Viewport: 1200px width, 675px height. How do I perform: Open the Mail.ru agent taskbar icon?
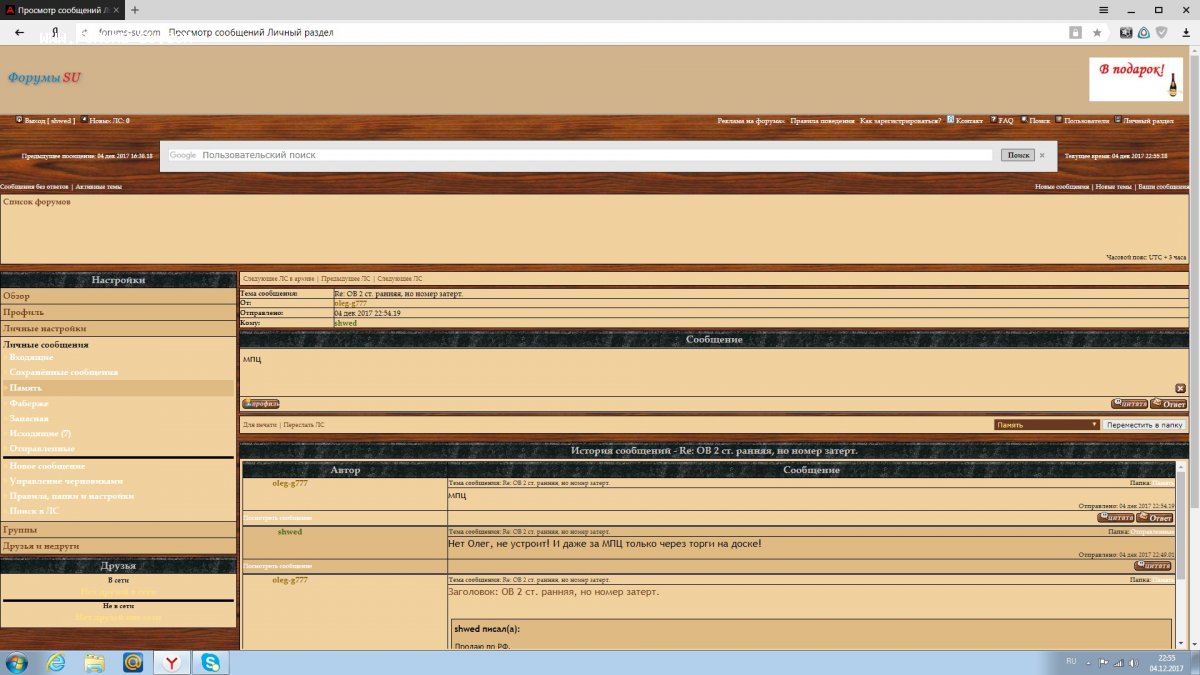tap(133, 662)
